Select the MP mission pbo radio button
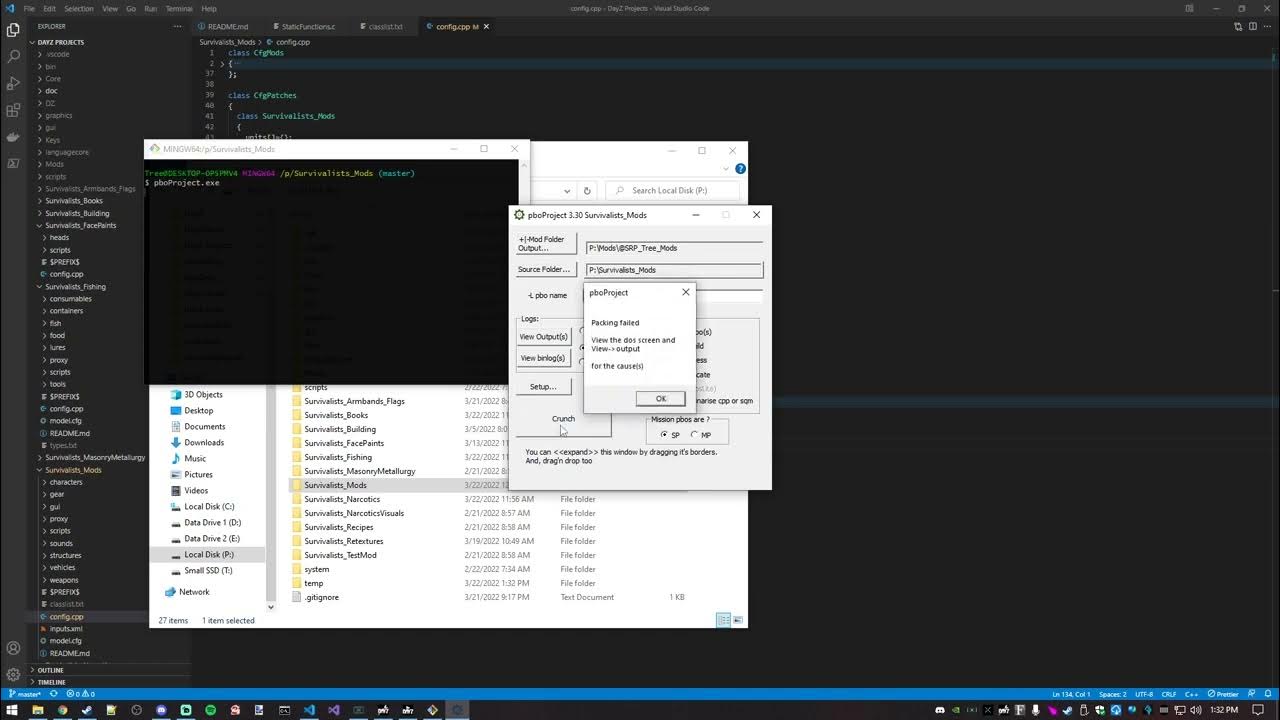 [x=695, y=435]
